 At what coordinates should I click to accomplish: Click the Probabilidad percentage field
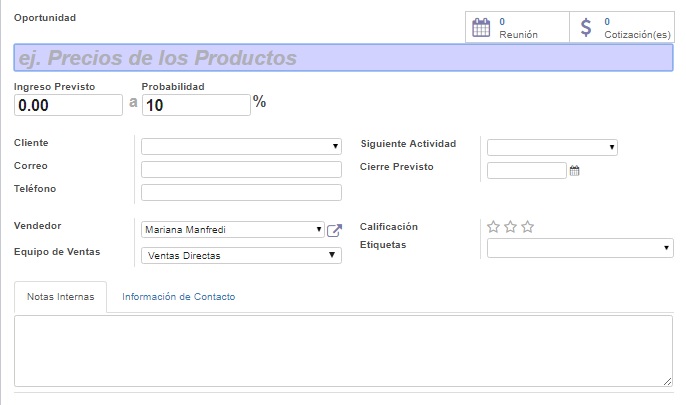click(x=195, y=105)
